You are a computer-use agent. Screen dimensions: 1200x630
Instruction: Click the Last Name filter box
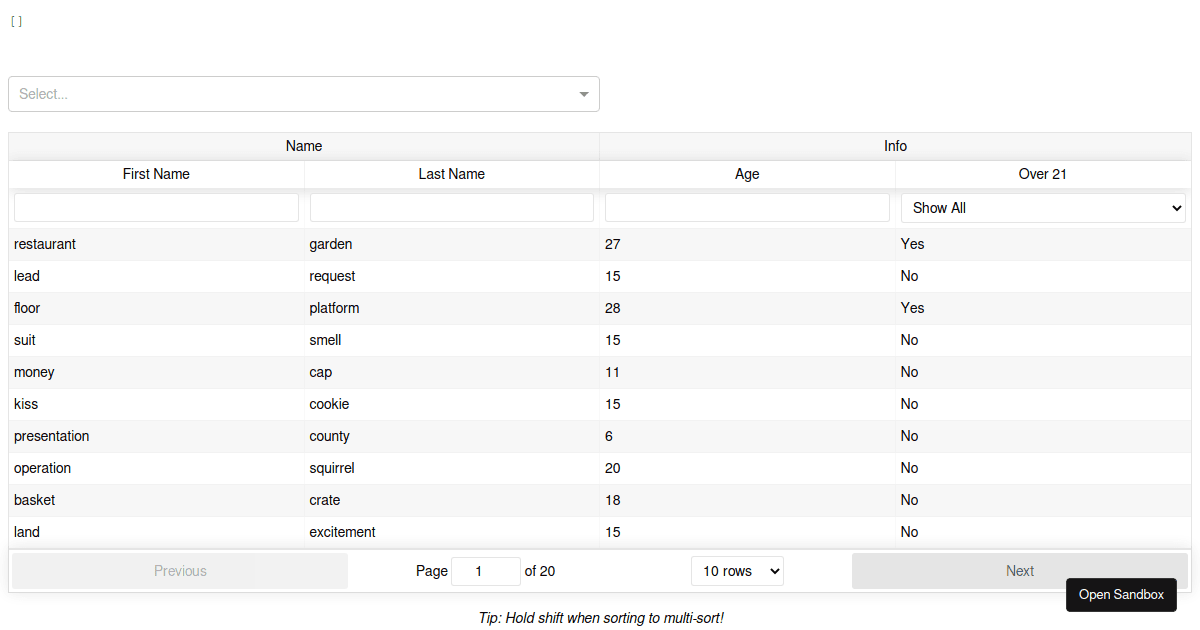click(x=451, y=207)
